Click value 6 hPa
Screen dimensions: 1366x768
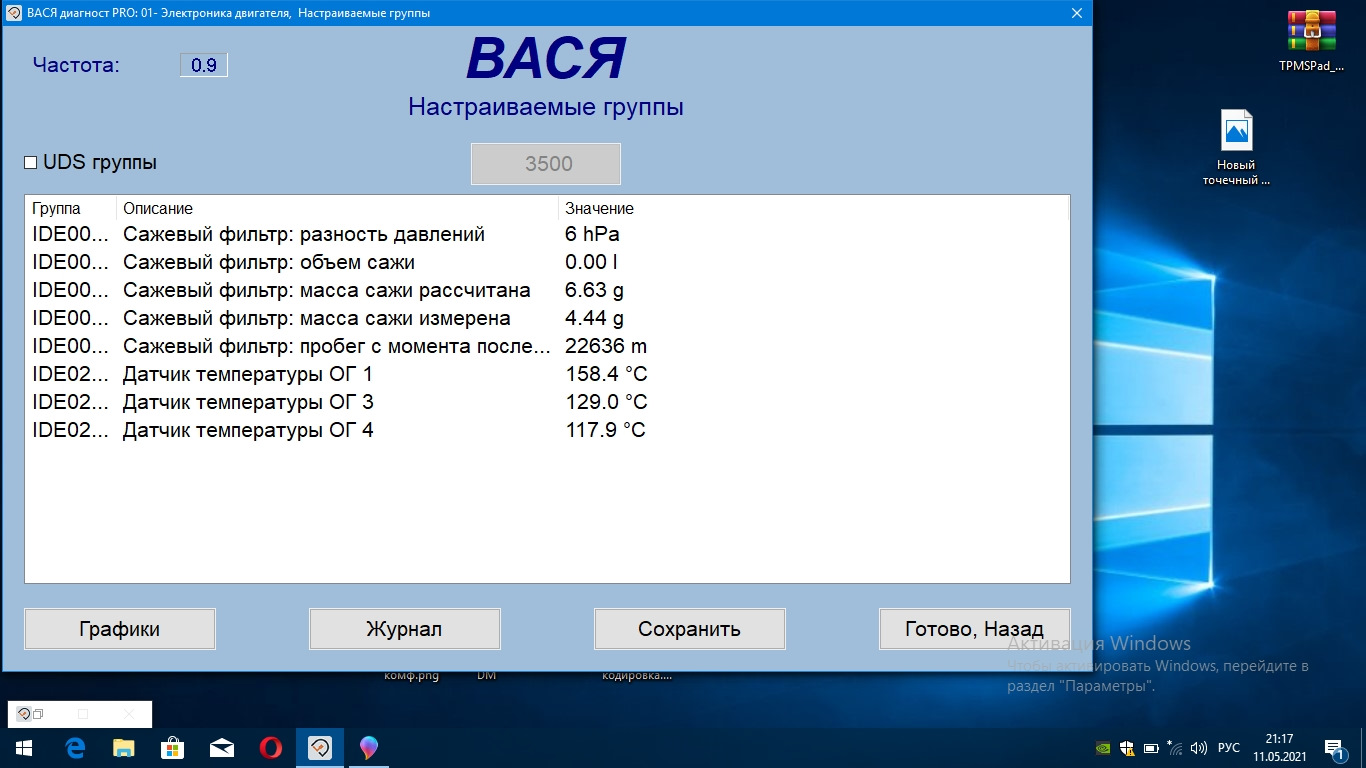point(592,234)
